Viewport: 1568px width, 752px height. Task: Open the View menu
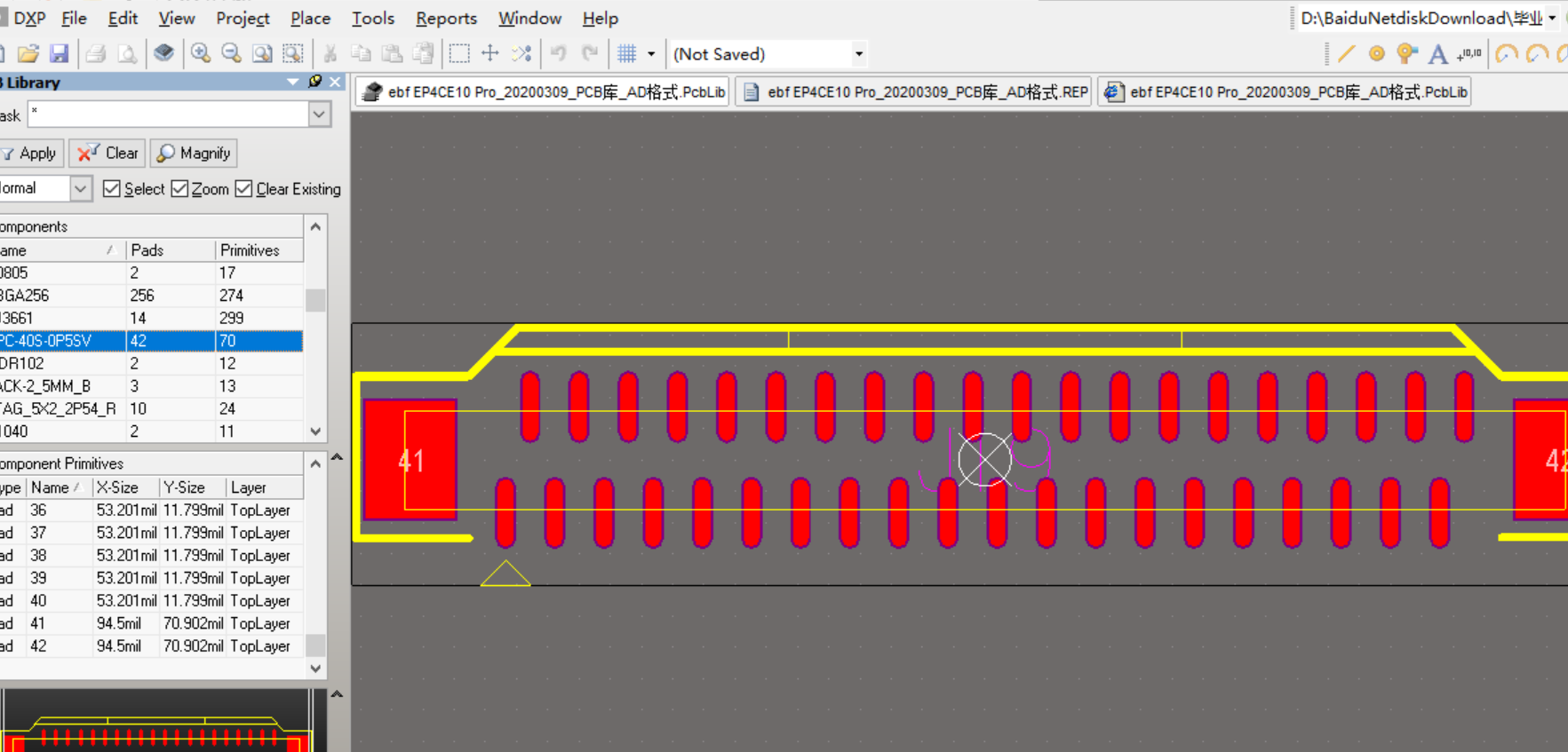pos(177,18)
